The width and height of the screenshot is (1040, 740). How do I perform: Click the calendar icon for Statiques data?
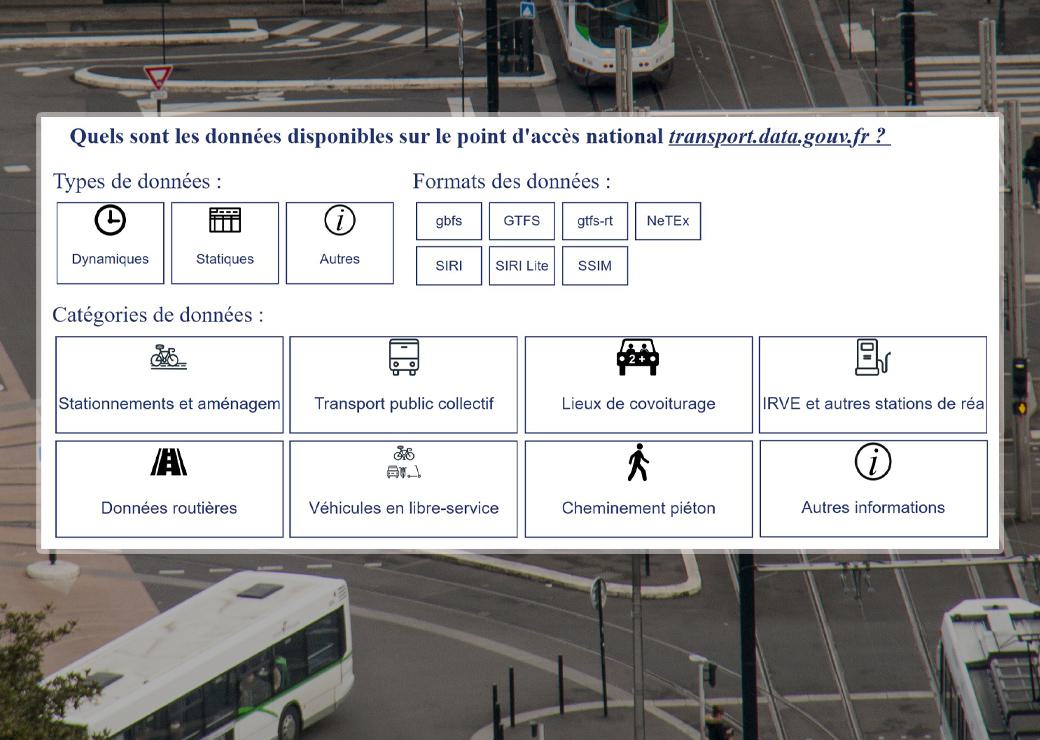[225, 219]
